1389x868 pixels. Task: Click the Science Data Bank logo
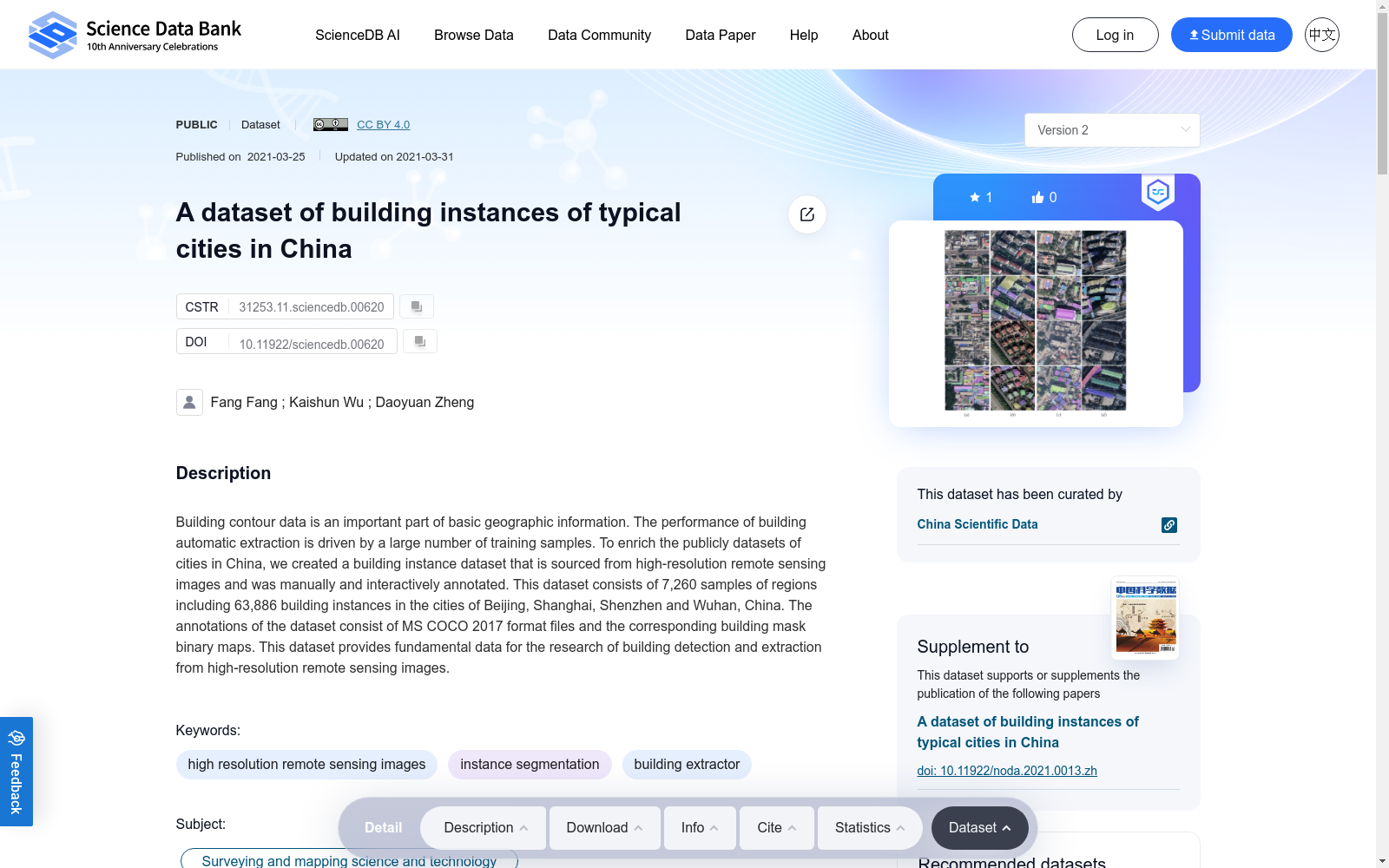[x=135, y=35]
